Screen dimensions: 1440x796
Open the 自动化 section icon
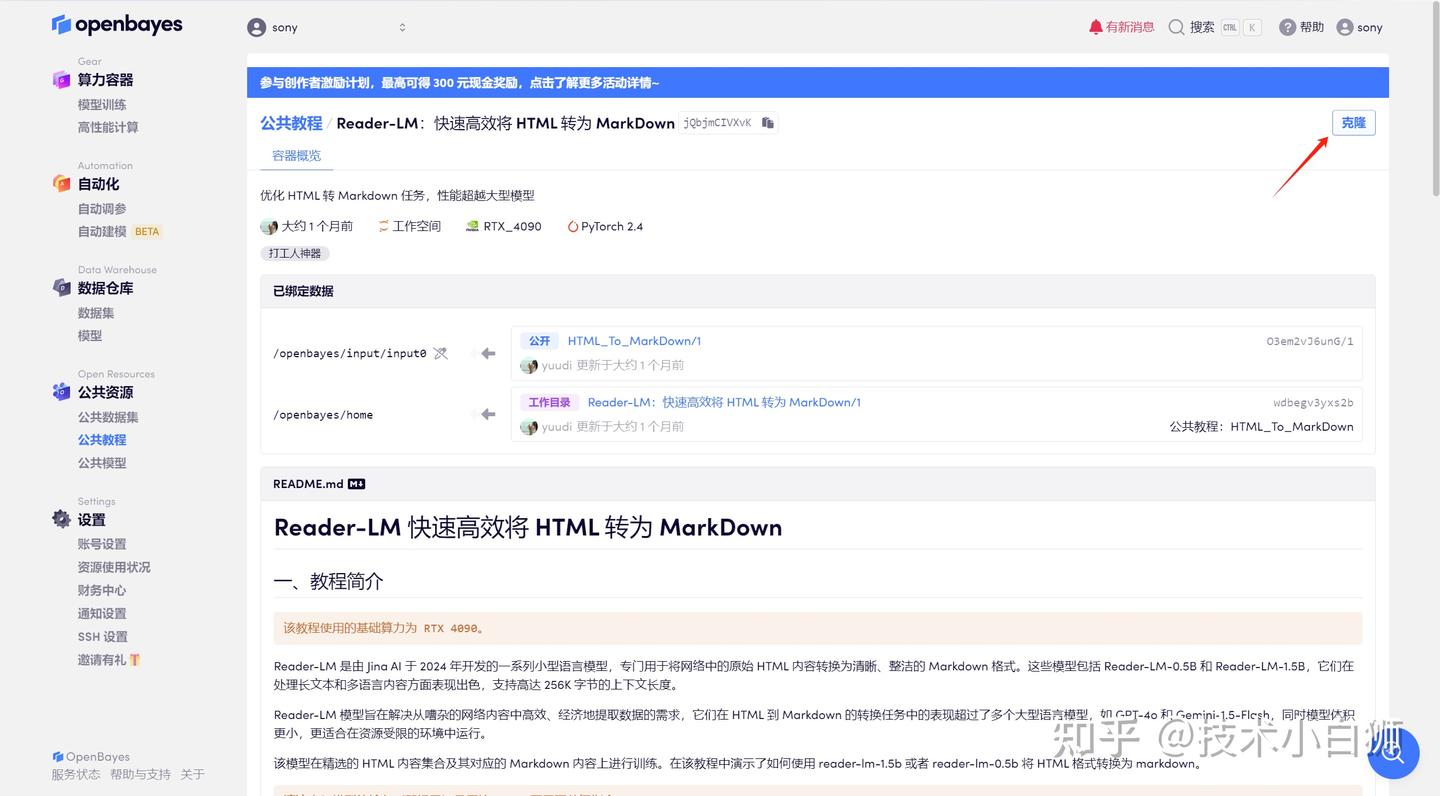tap(62, 183)
